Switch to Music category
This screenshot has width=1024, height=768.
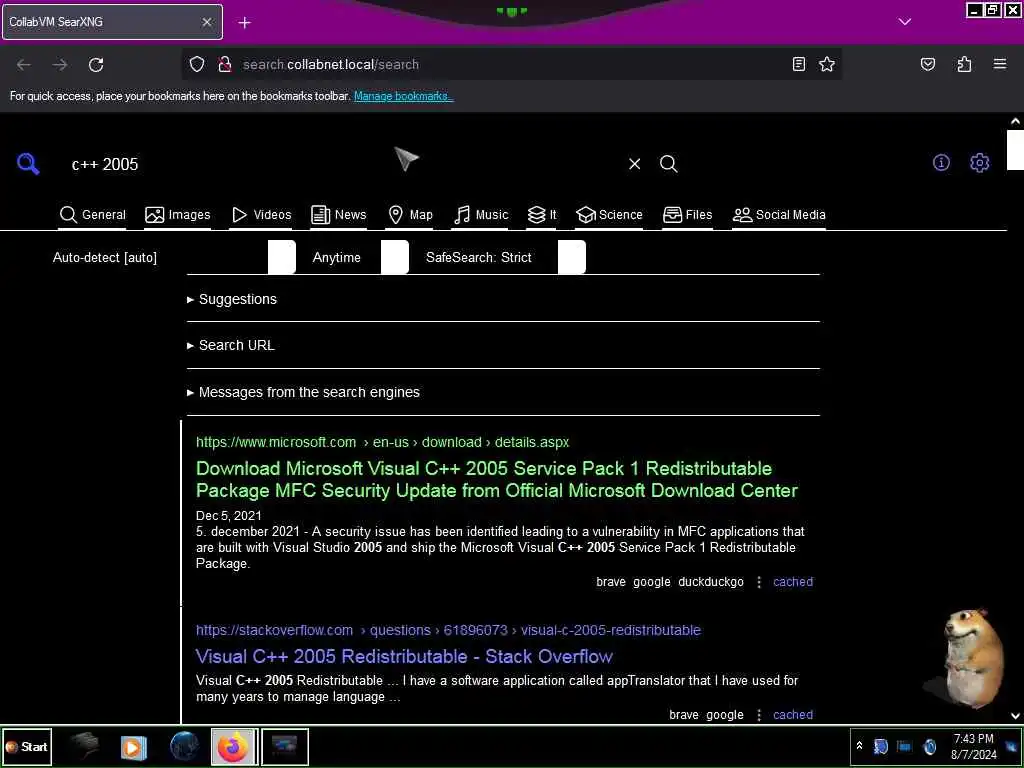[x=481, y=215]
